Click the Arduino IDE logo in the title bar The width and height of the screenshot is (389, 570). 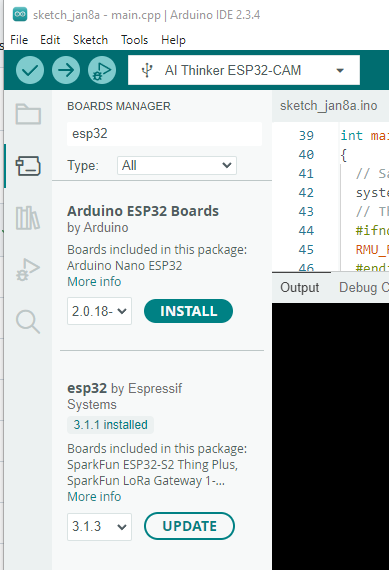coord(20,15)
